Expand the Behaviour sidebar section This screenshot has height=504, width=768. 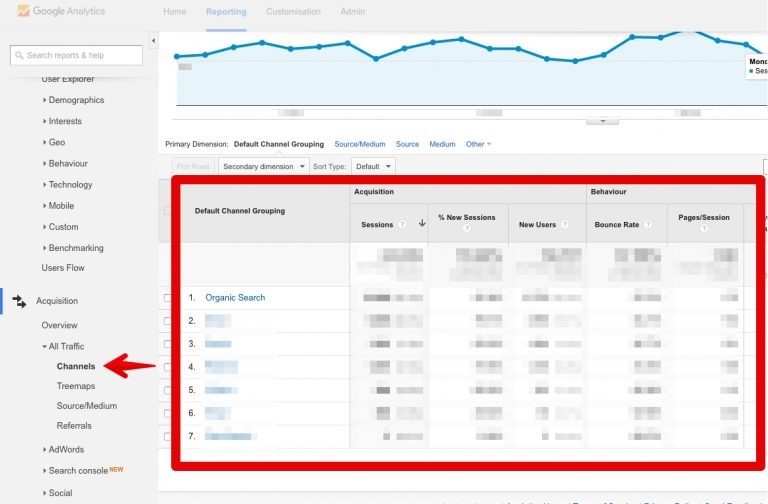click(65, 164)
